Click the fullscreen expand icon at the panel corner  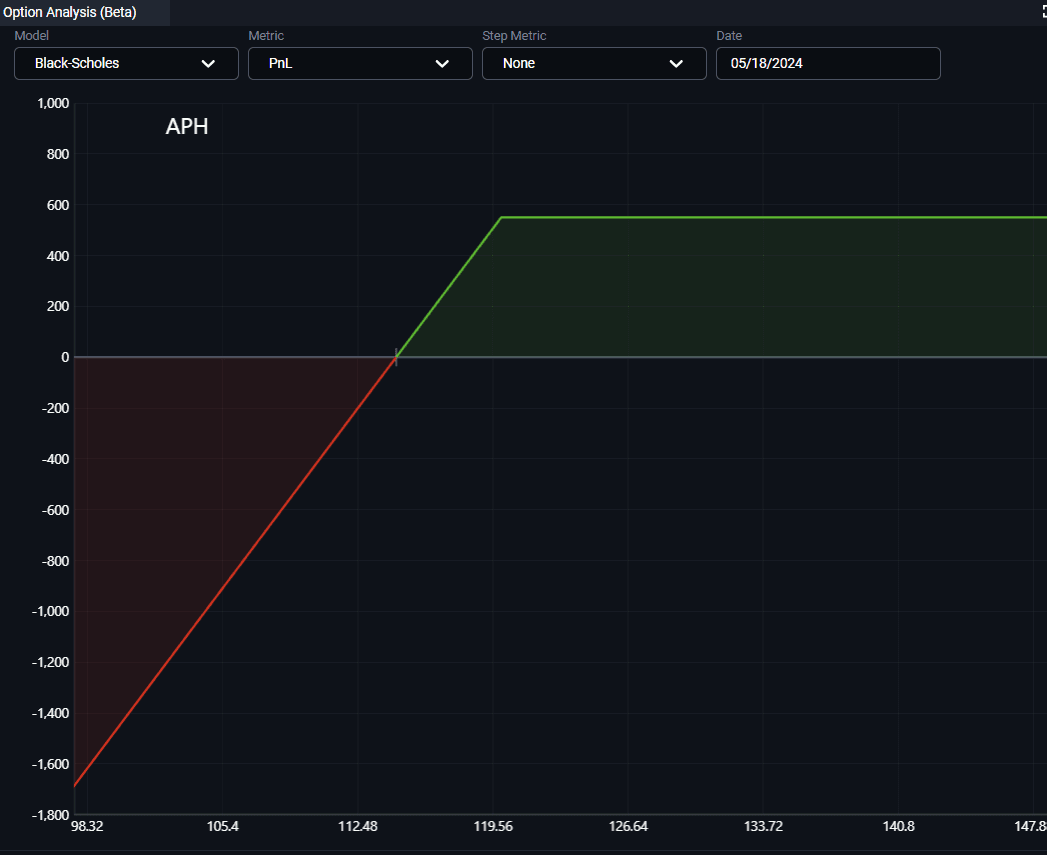[x=1043, y=12]
